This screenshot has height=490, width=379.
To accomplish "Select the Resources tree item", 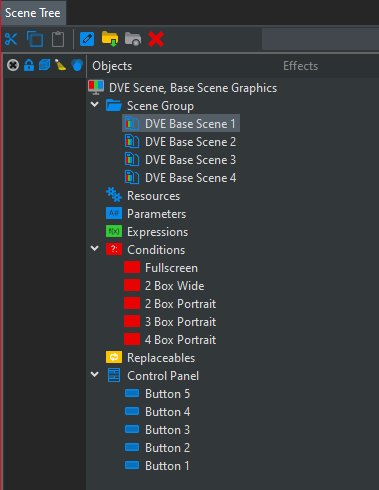I will (x=153, y=196).
